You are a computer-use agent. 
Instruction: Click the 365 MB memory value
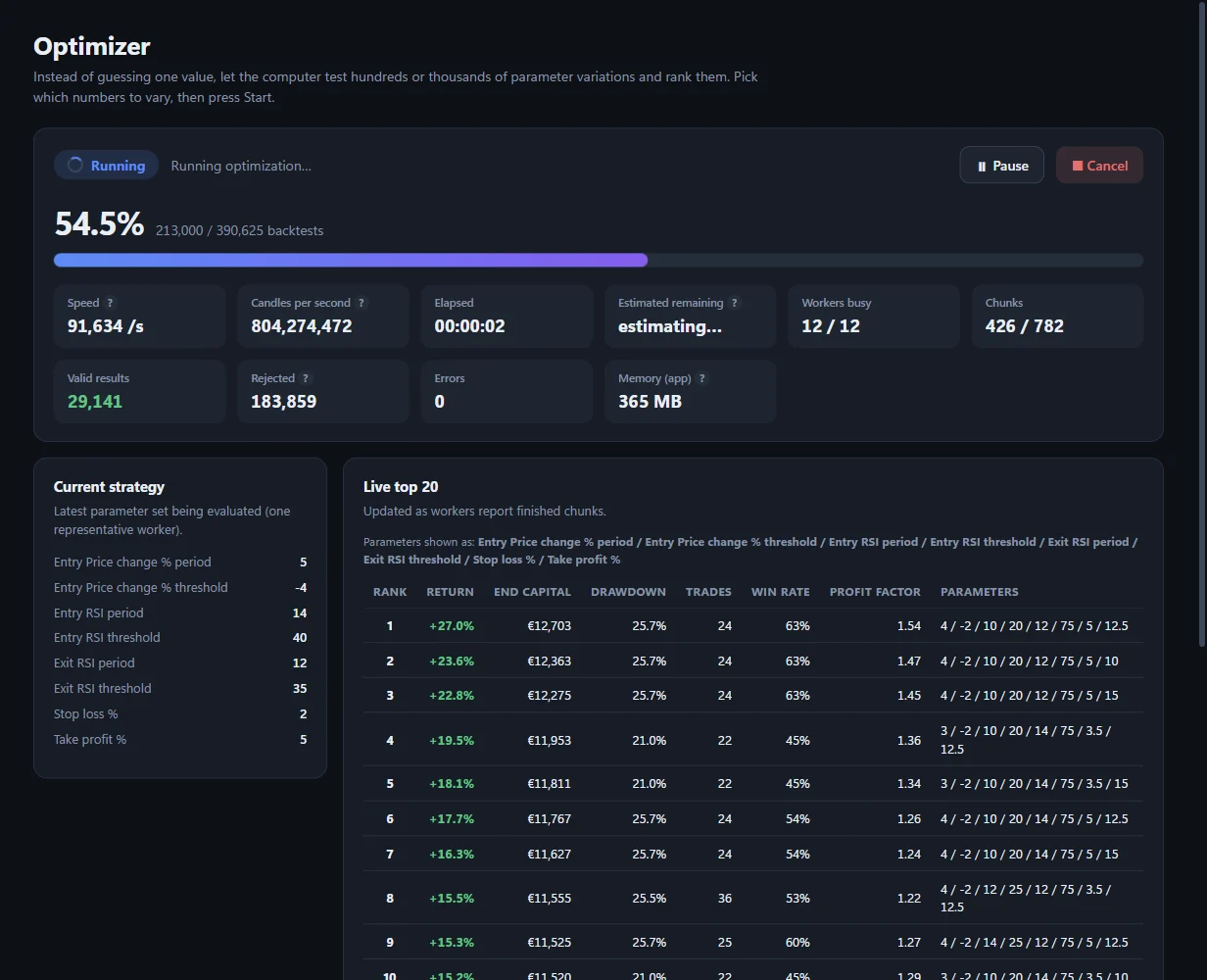pyautogui.click(x=650, y=402)
